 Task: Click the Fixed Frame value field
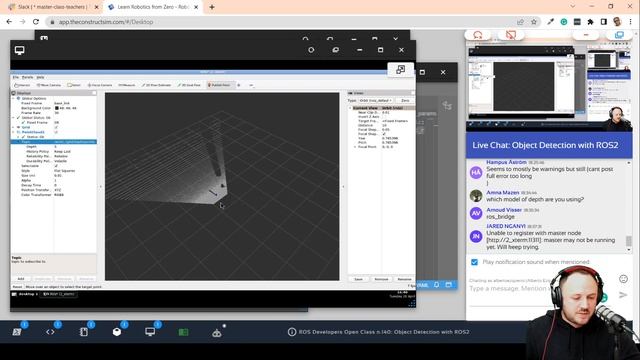(75, 103)
